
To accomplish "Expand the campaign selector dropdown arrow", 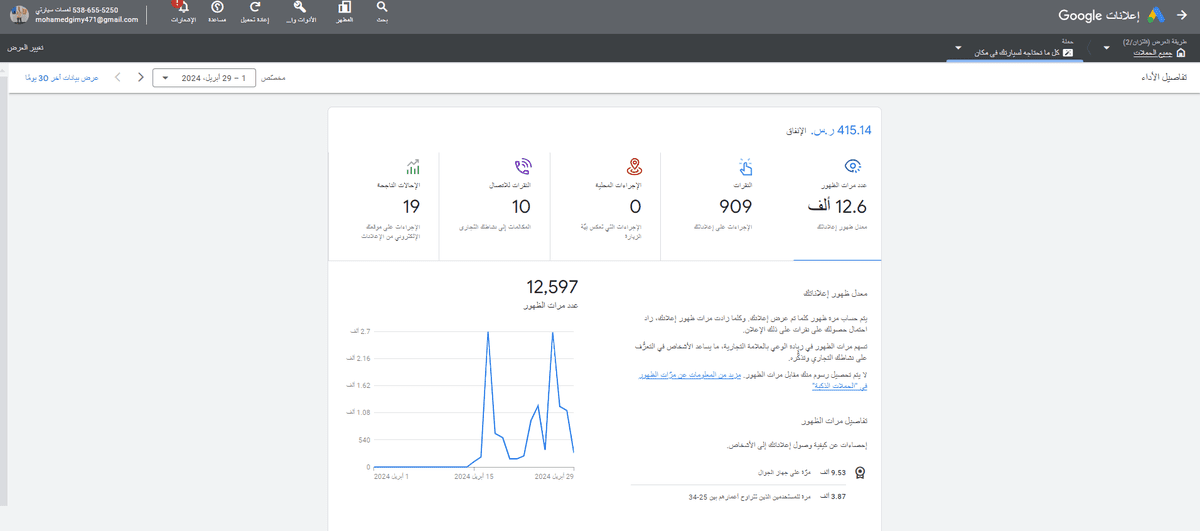I will click(x=959, y=47).
